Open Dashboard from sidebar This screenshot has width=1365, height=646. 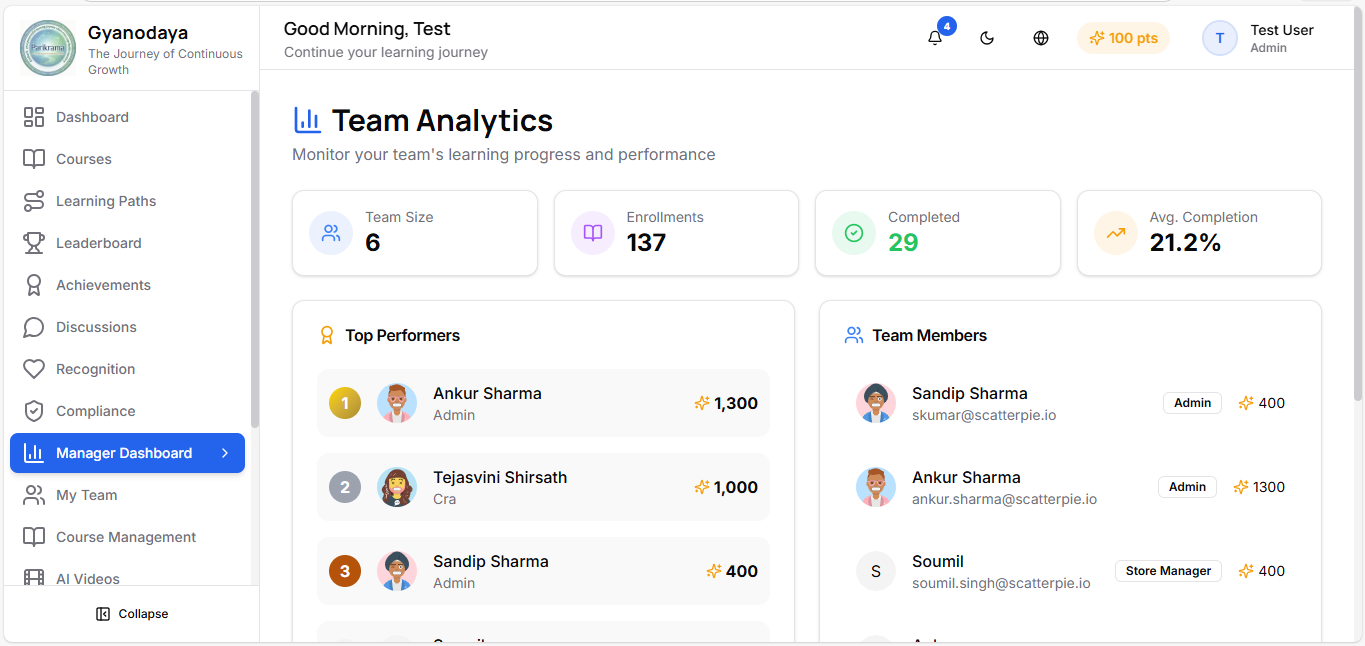click(x=127, y=117)
